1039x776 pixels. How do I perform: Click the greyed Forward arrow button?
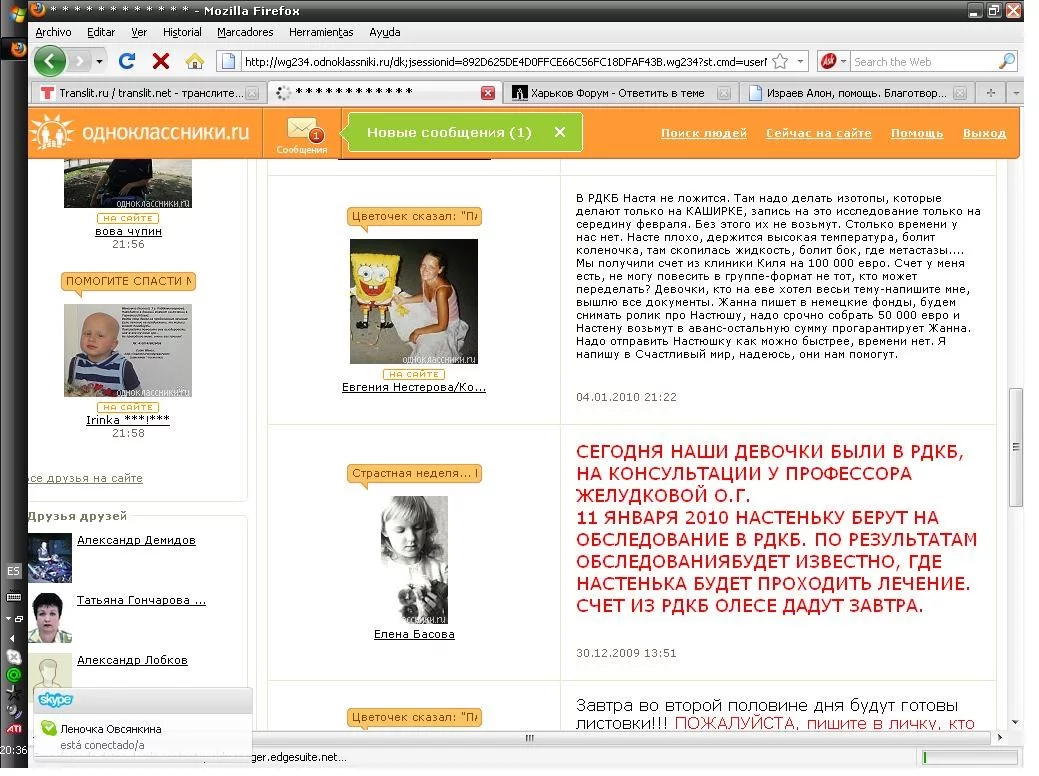80,62
